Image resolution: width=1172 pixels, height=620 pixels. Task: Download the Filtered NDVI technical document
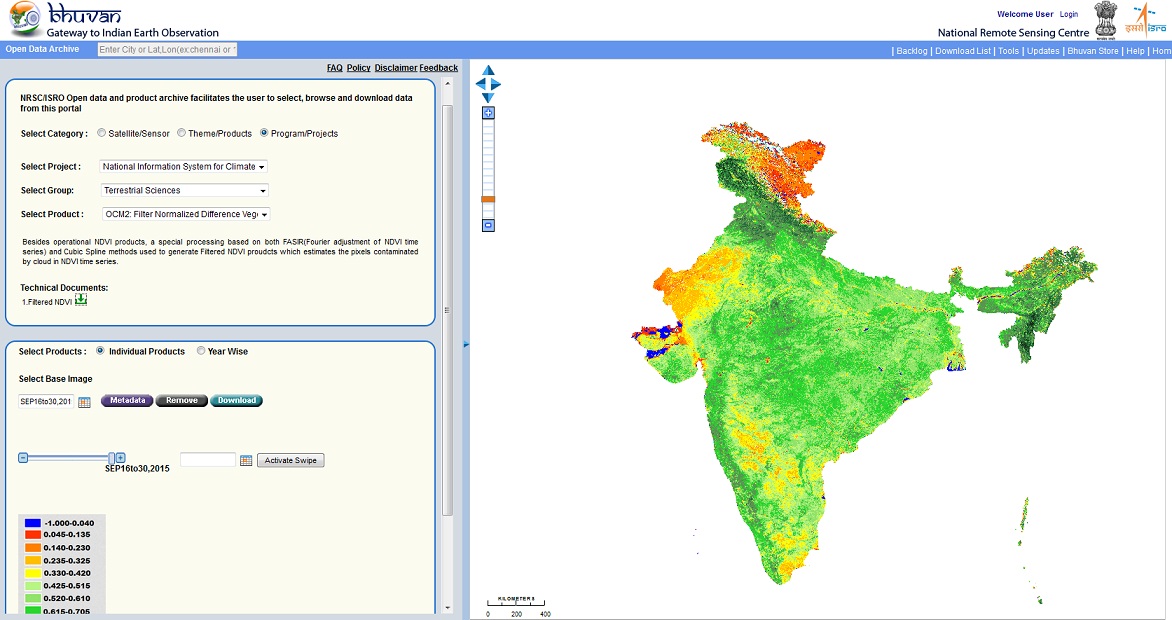(x=81, y=300)
